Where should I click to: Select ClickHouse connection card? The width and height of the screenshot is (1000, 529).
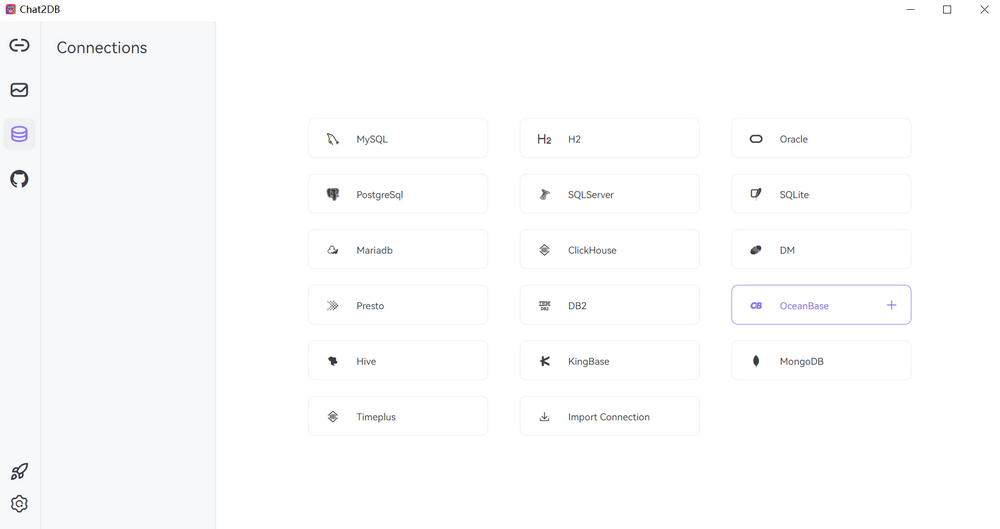(610, 250)
